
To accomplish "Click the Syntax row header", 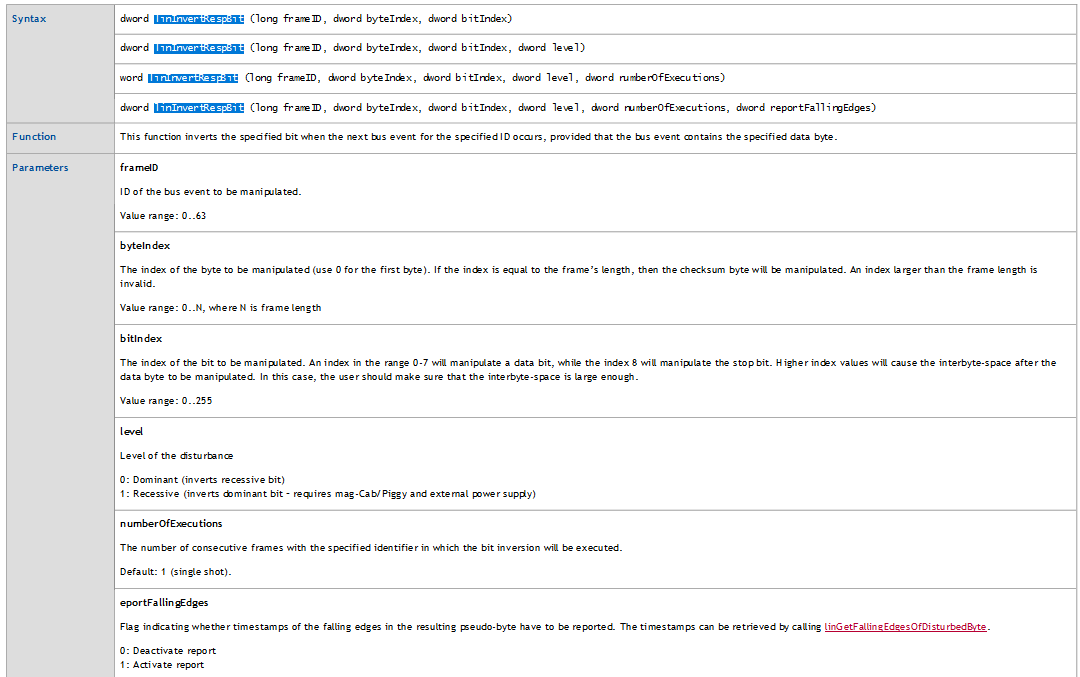I will pyautogui.click(x=29, y=18).
